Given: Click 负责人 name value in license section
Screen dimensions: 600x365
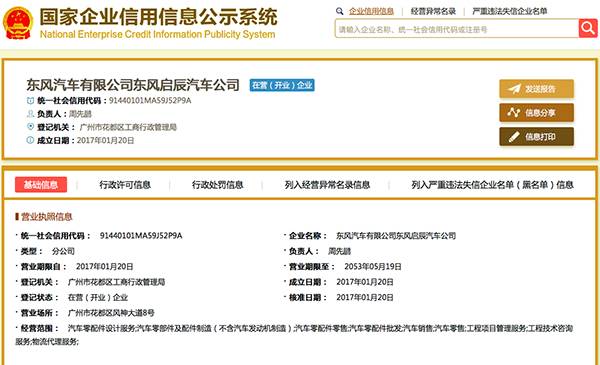Looking at the screenshot, I should pos(339,251).
